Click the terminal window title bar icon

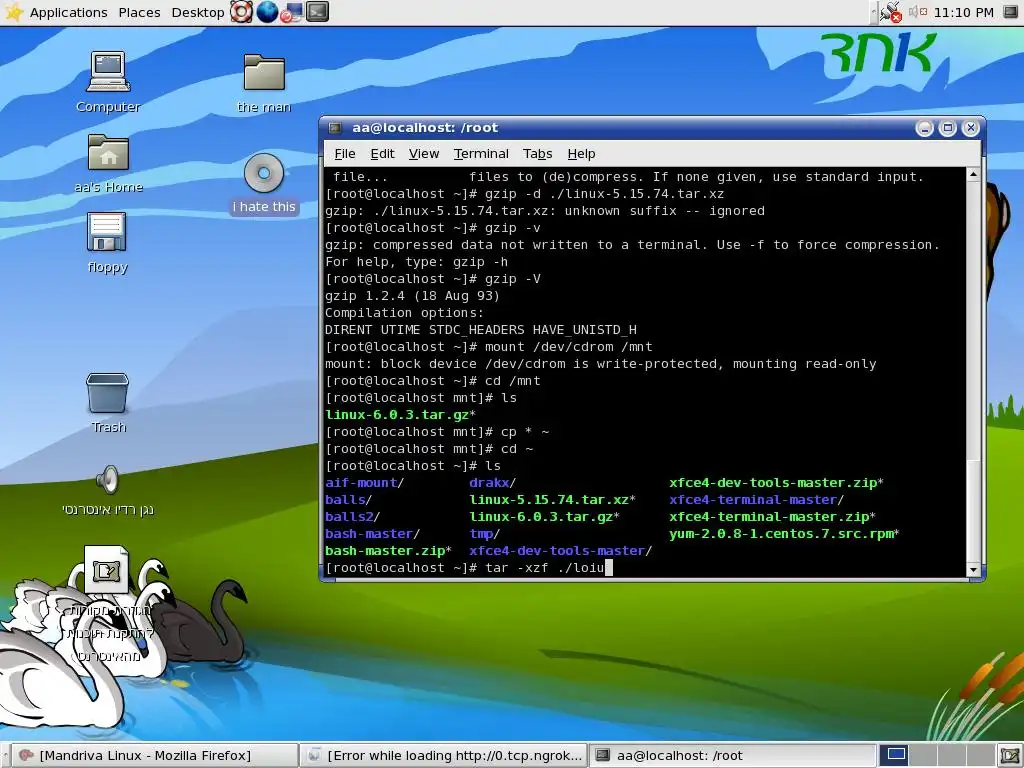(335, 128)
